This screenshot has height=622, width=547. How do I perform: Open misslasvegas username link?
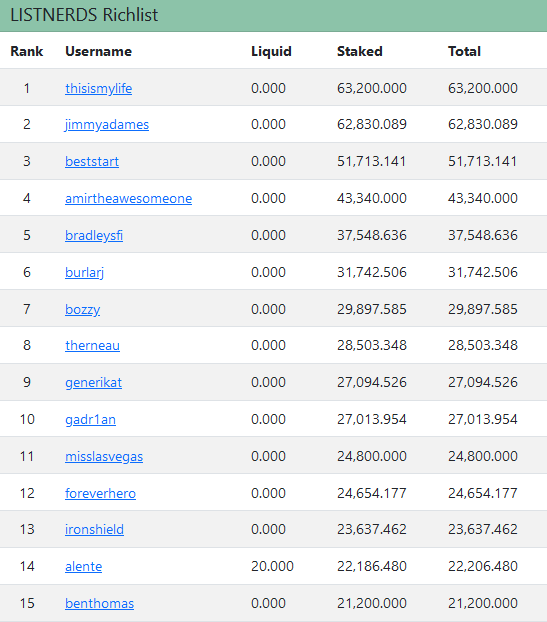[x=104, y=456]
